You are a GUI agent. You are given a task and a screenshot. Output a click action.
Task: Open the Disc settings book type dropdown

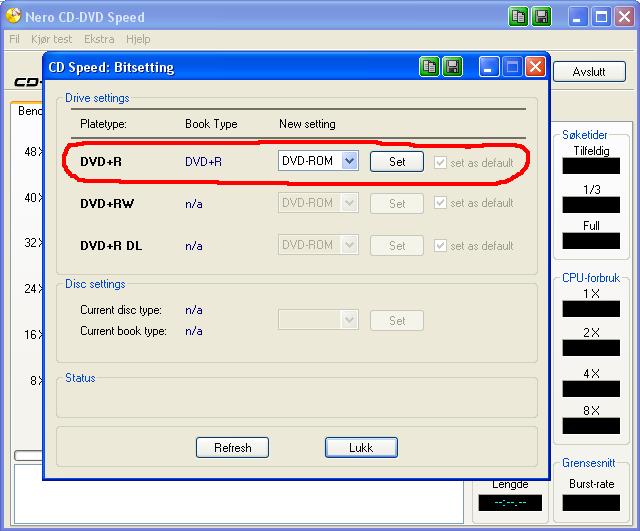(x=318, y=320)
